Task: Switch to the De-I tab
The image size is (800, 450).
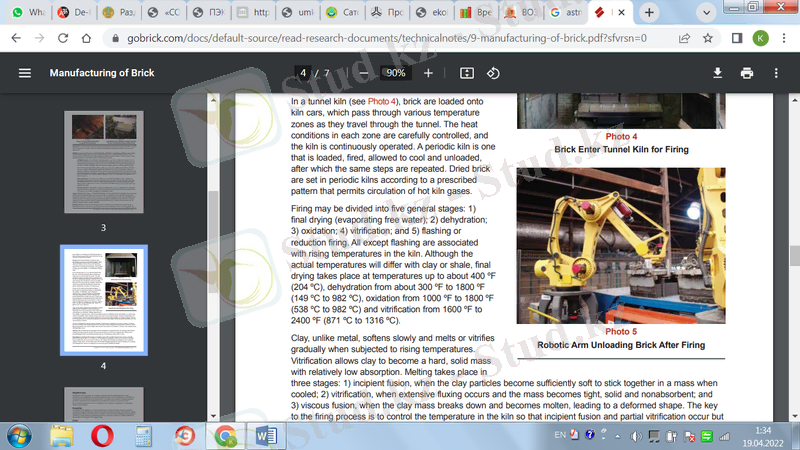Action: click(73, 12)
